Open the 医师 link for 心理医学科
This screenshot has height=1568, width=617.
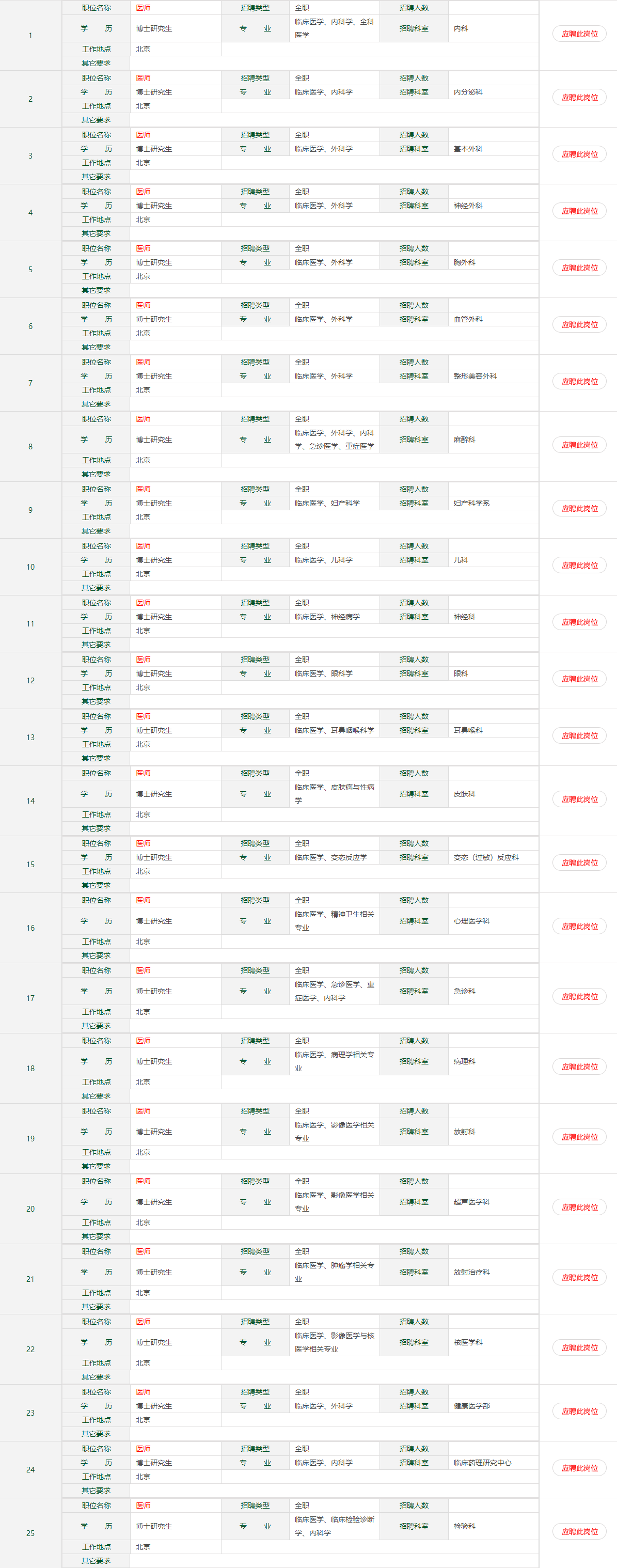[x=143, y=900]
